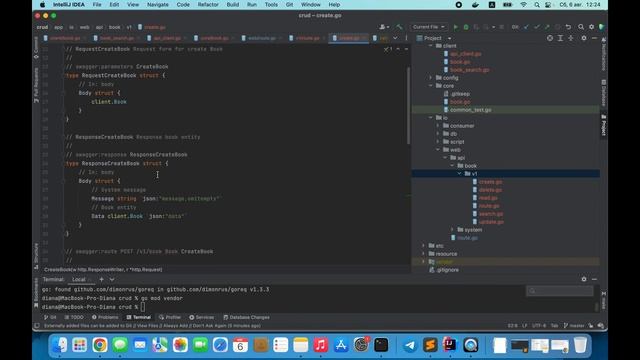Open the Profiler tool window tab
The width and height of the screenshot is (640, 360).
coord(170,317)
